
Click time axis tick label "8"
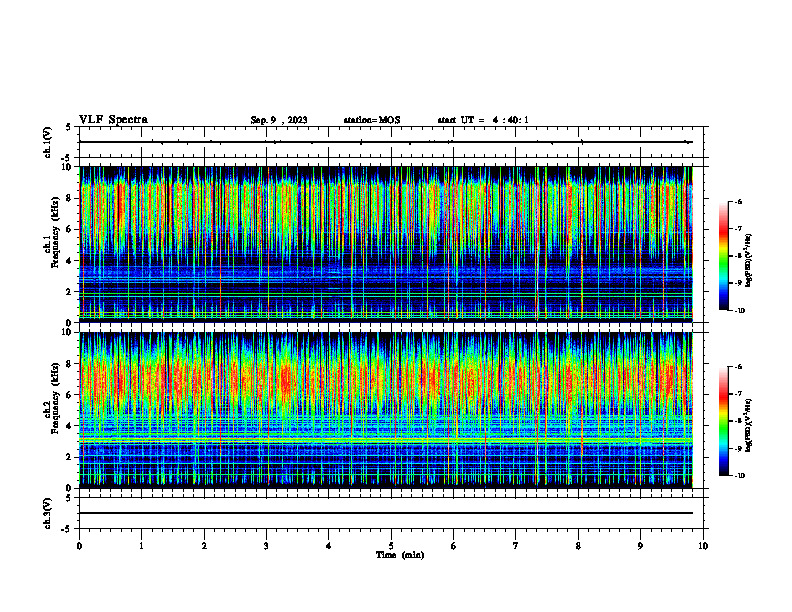coord(578,546)
